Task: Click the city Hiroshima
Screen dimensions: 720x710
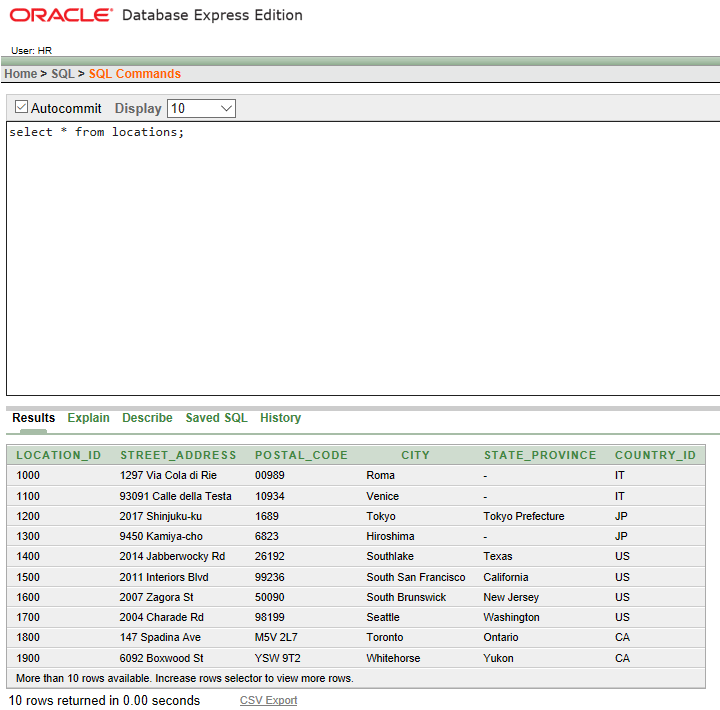Action: (x=390, y=536)
